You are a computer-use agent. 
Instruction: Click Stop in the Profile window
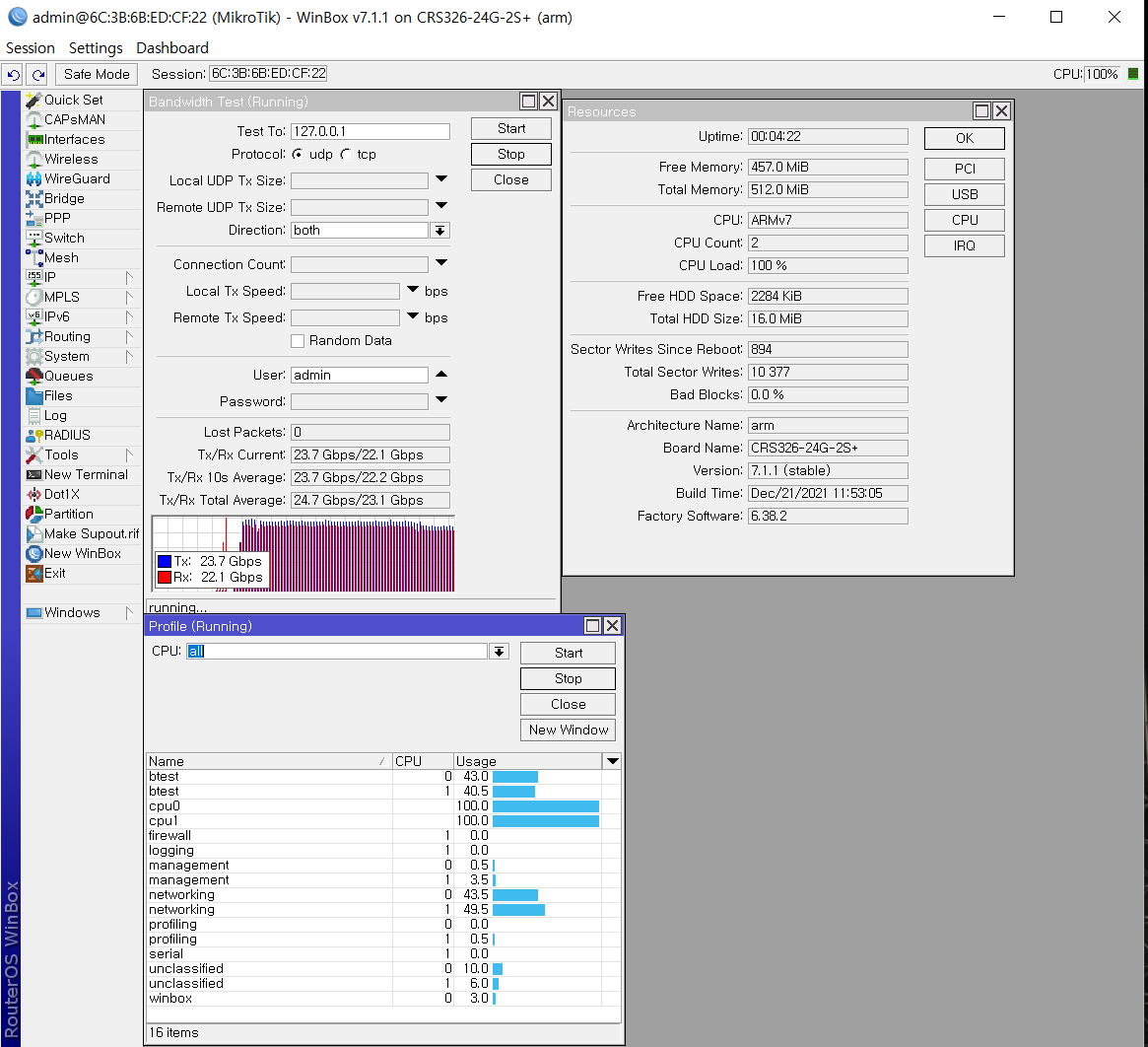click(x=569, y=679)
